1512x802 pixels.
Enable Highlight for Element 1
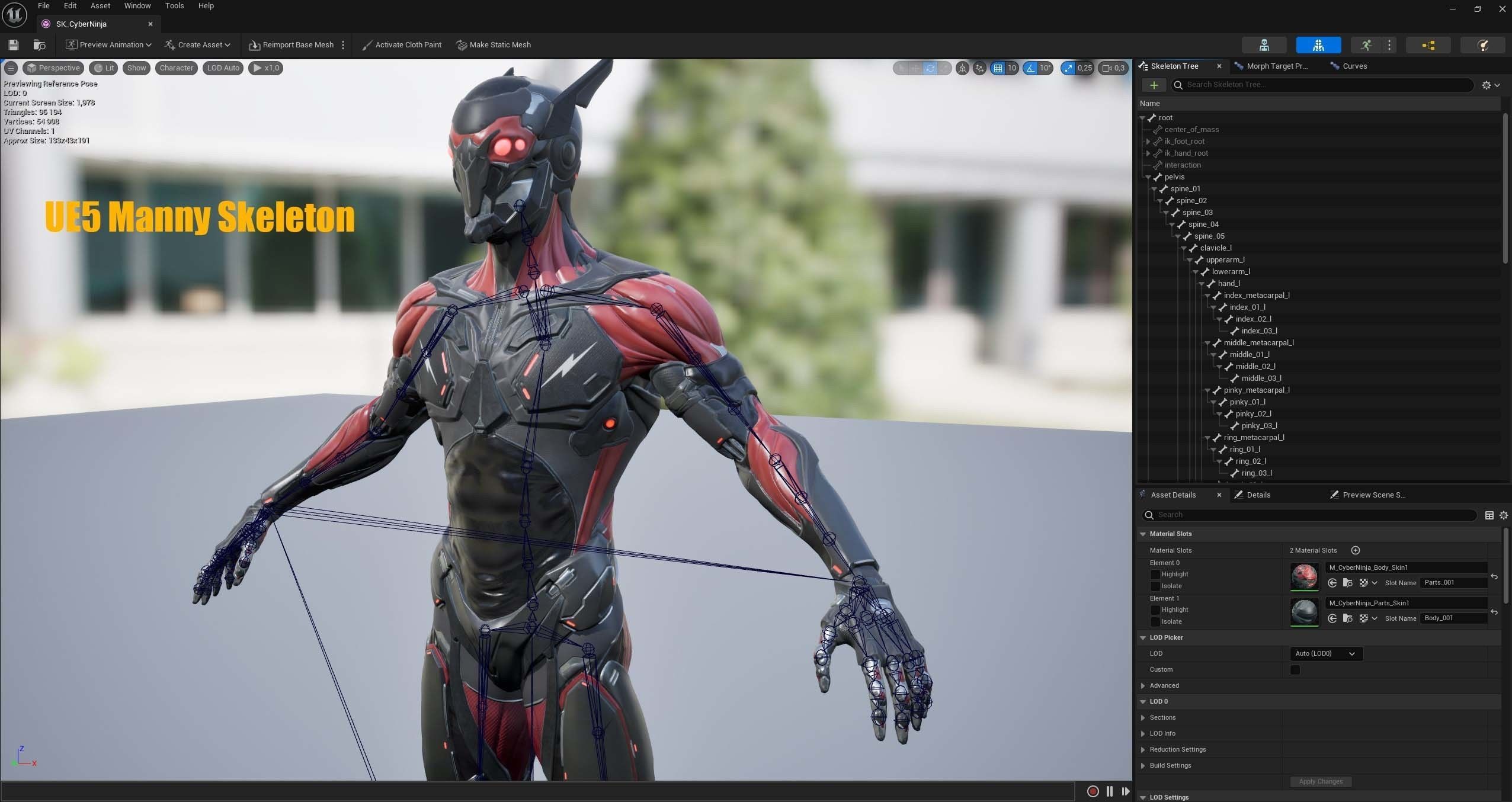1155,610
